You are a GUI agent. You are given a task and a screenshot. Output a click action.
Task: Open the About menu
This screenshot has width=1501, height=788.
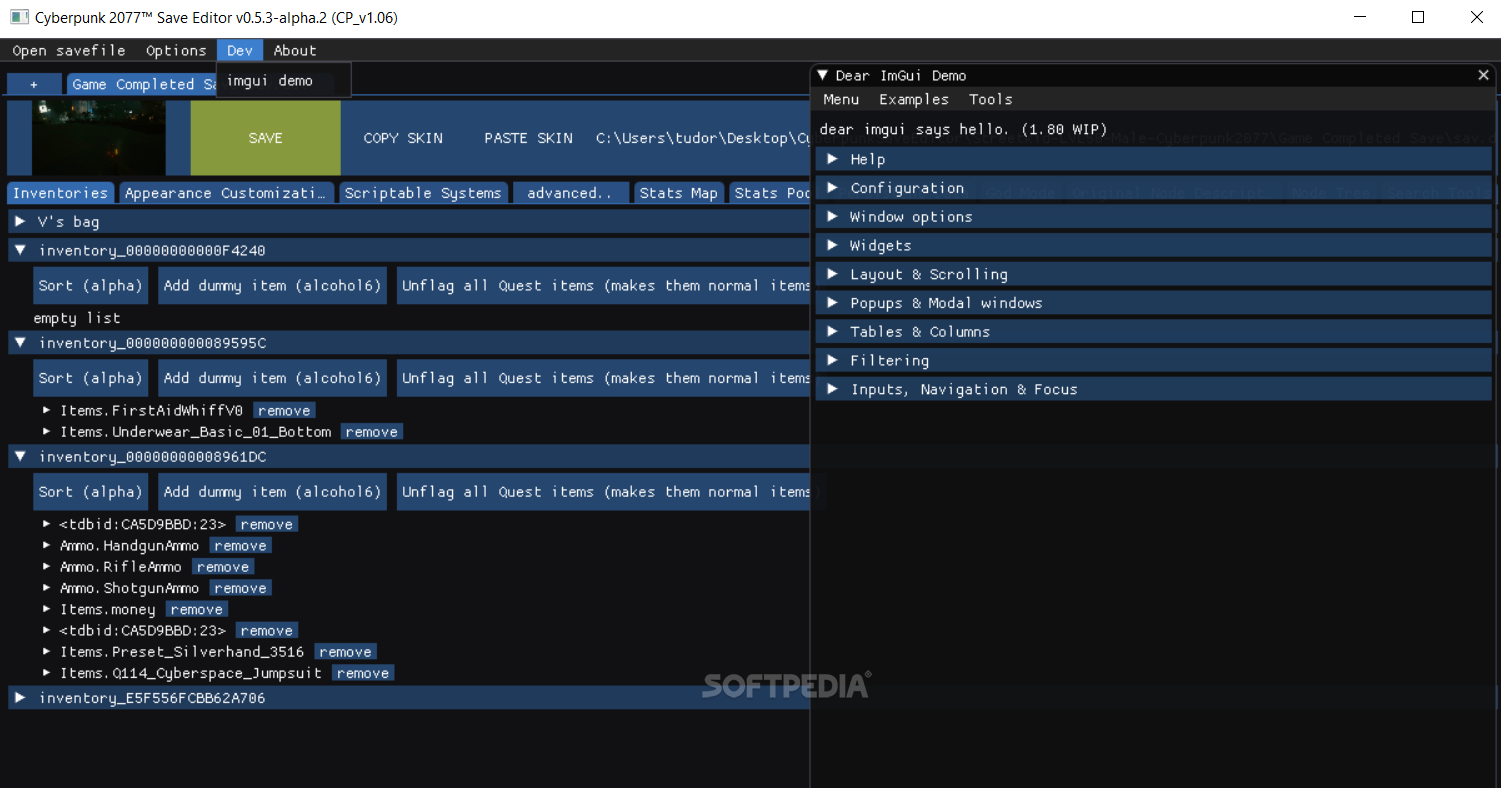295,50
